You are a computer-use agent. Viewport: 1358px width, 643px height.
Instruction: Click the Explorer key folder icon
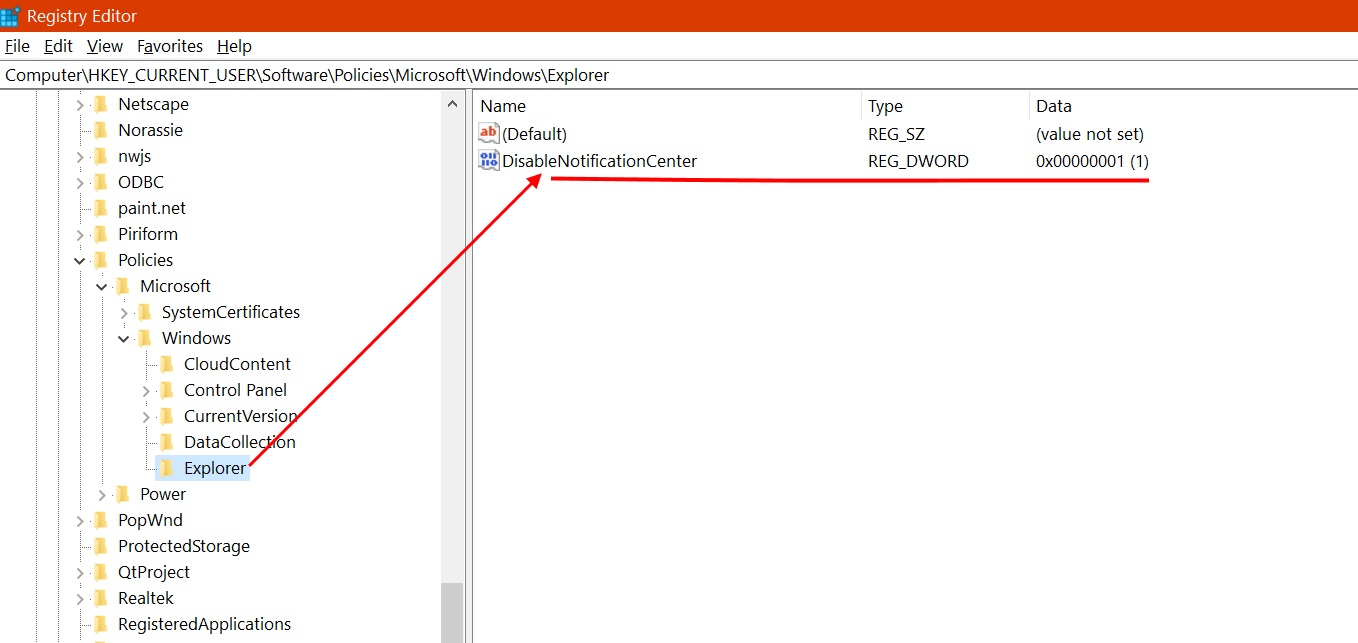point(167,468)
